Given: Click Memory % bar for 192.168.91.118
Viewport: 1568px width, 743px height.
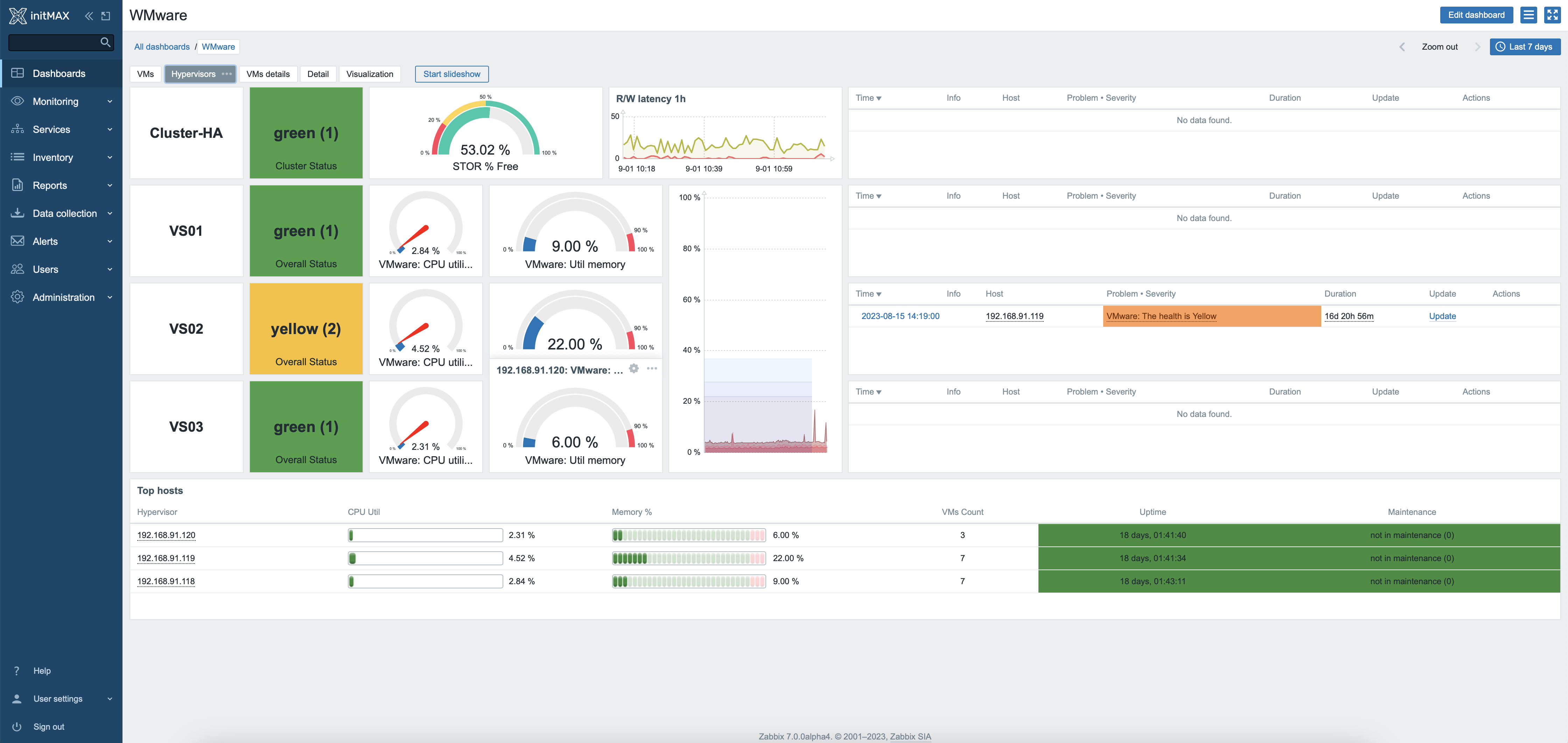Looking at the screenshot, I should click(688, 581).
